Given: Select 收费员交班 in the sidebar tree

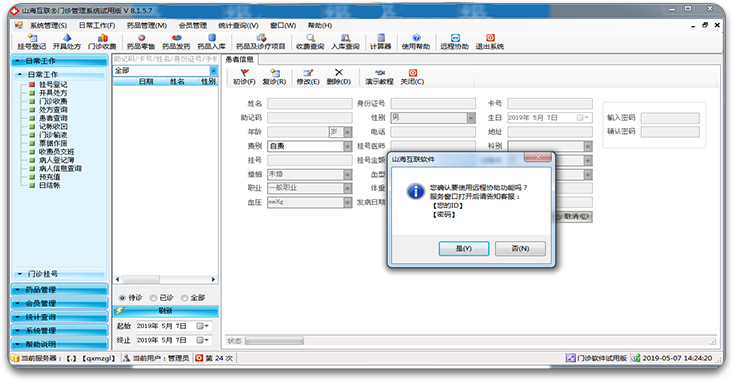Looking at the screenshot, I should (57, 152).
